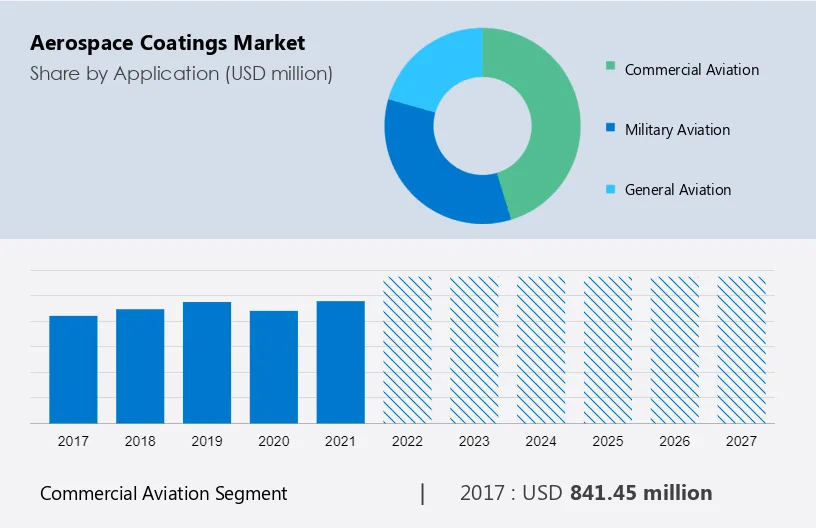Click the Commercial Aviation Segment caption
816x528 pixels.
point(163,494)
